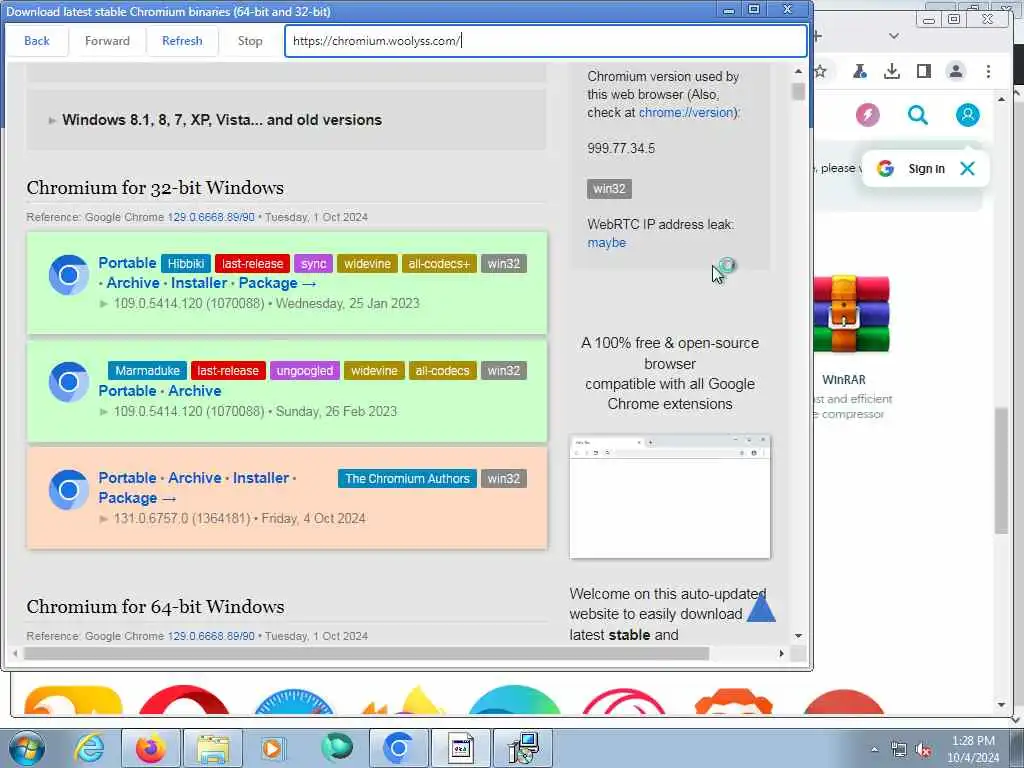Open Windows Media Player from the taskbar
Screen dimensions: 1024x768
(x=272, y=748)
